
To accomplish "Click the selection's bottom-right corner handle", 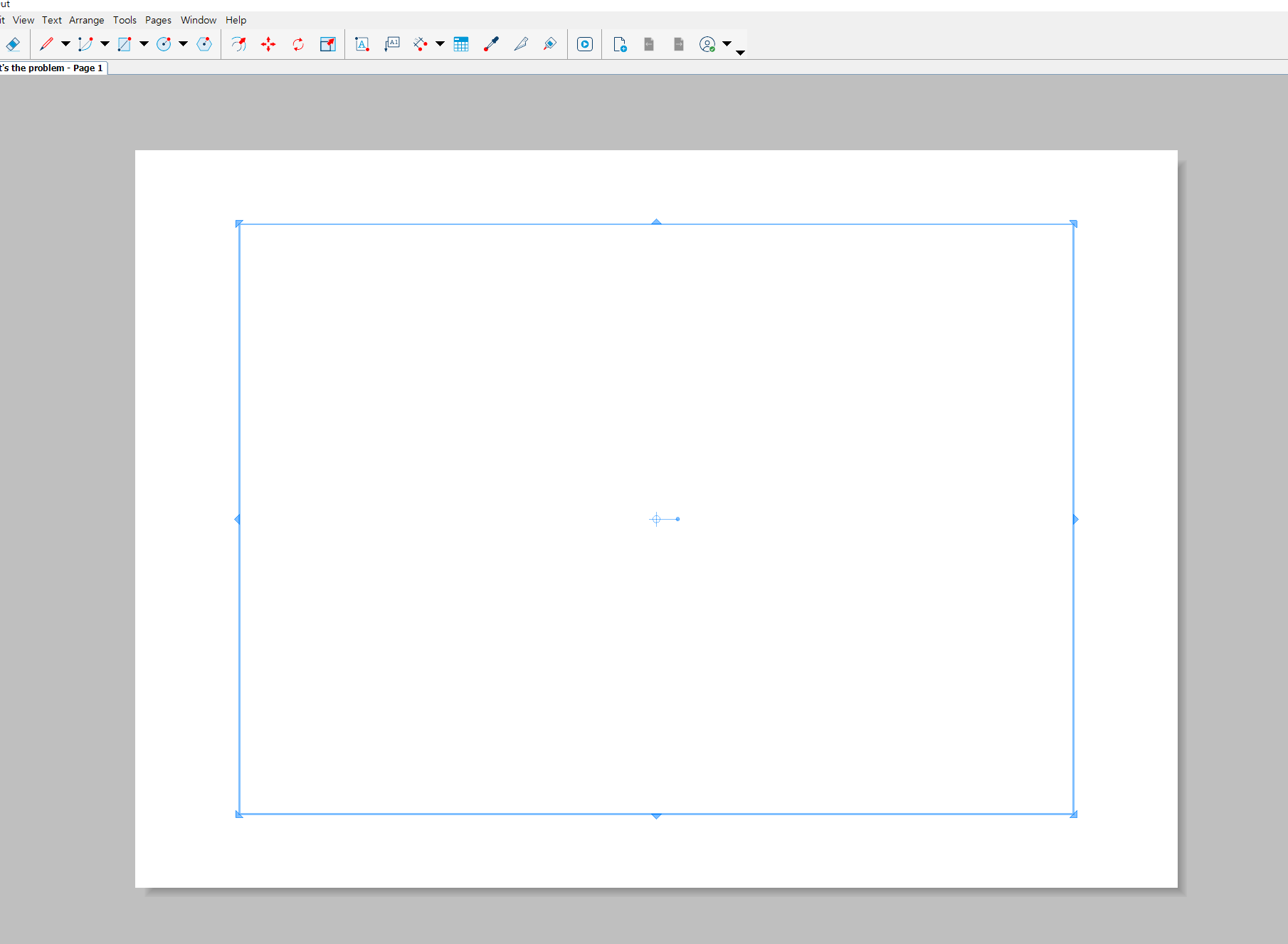I will [x=1074, y=814].
